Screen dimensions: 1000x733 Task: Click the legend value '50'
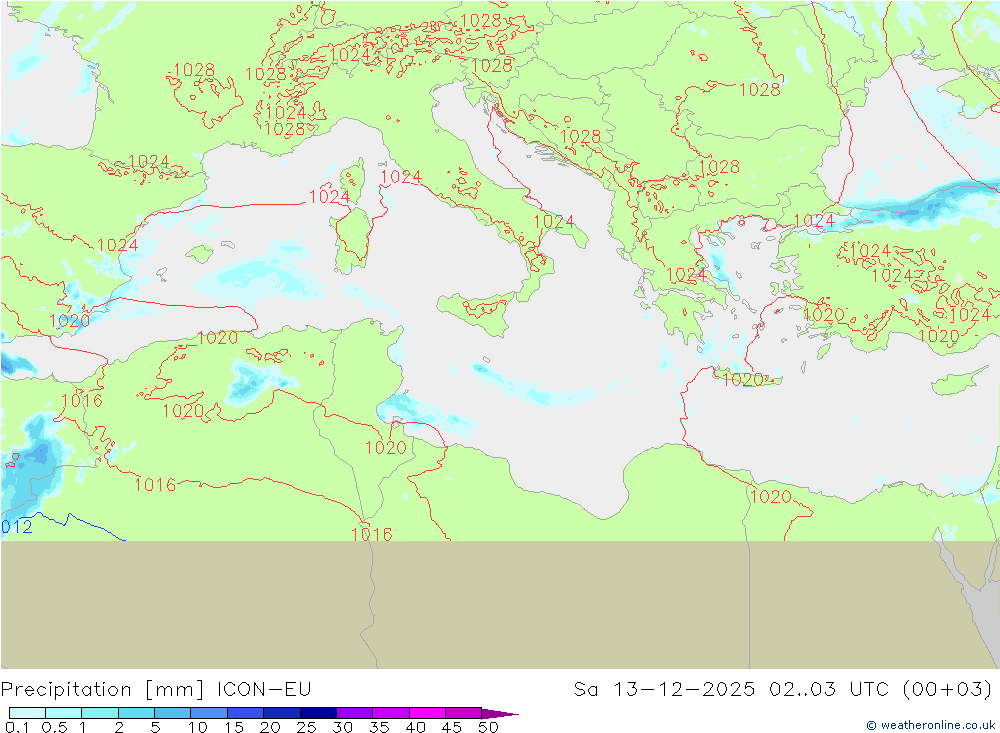click(489, 727)
